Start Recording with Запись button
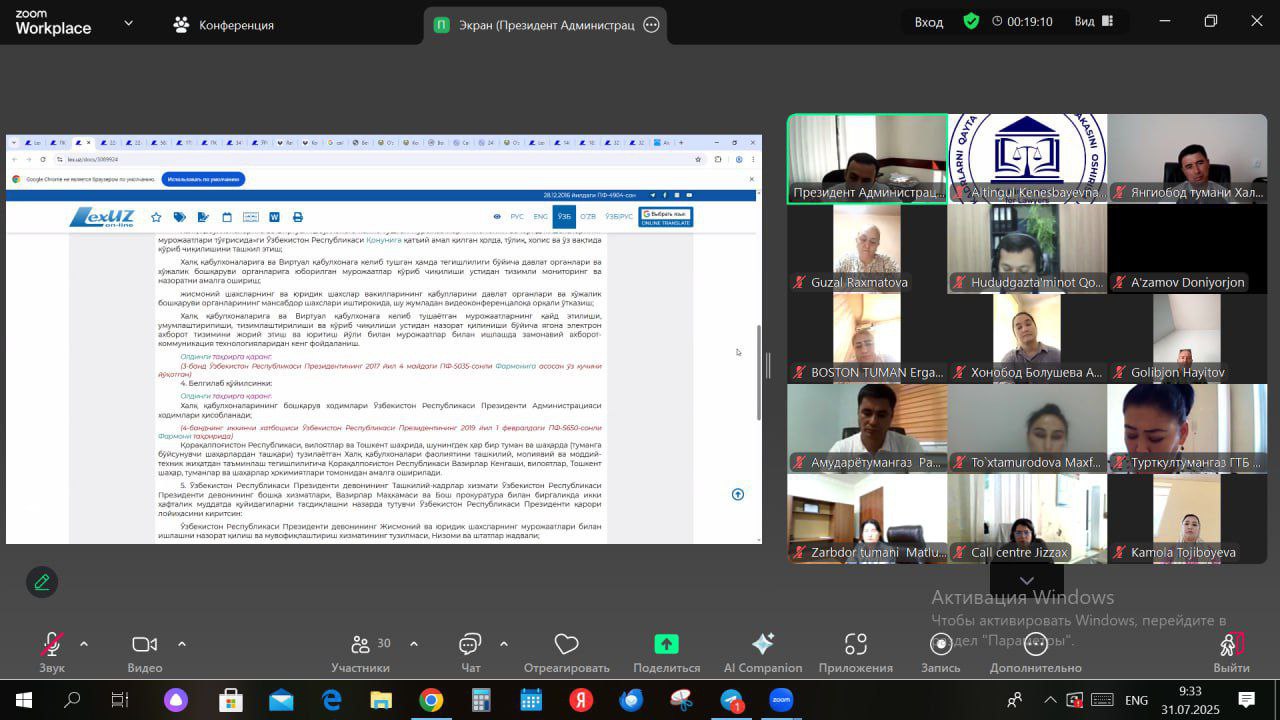Screen dimensions: 1280x720 (x=940, y=645)
